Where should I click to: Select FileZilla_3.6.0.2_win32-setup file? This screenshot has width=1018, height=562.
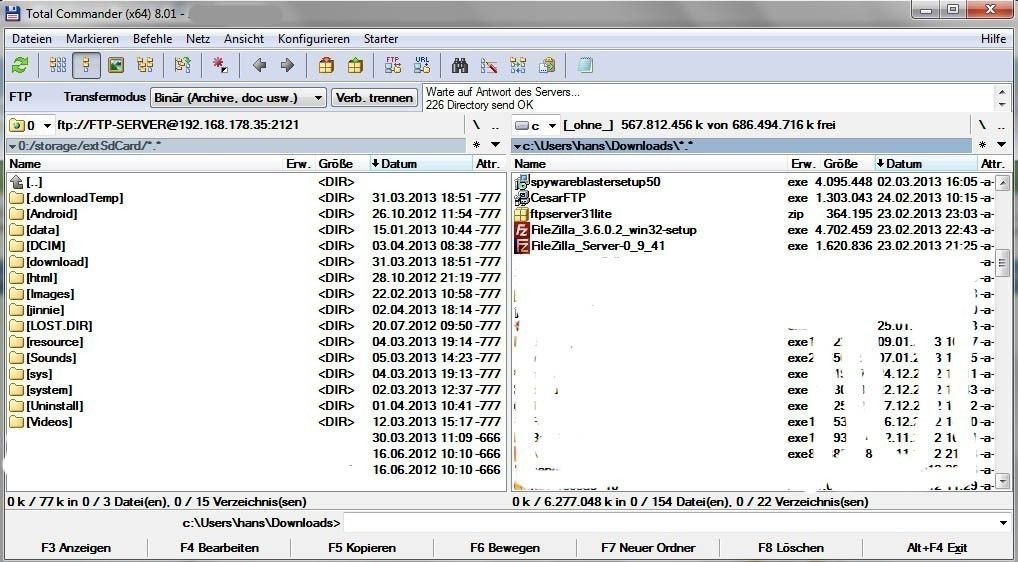(x=753, y=230)
